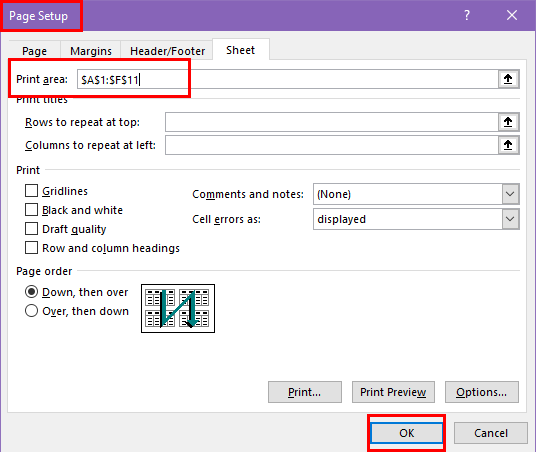Confirm with the OK button
This screenshot has width=536, height=452.
(x=406, y=433)
